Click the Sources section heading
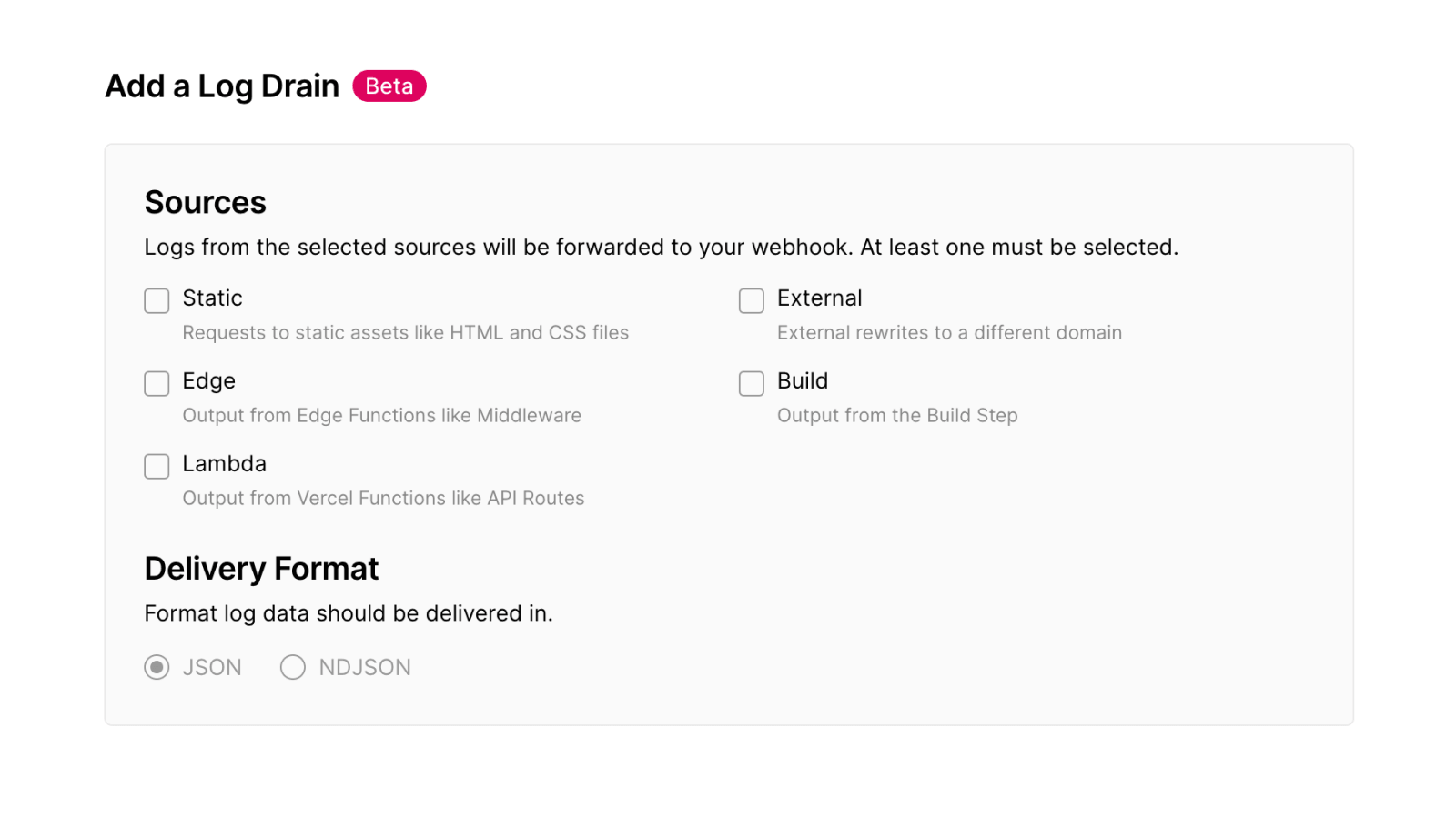Screen dimensions: 1456x819 [205, 202]
